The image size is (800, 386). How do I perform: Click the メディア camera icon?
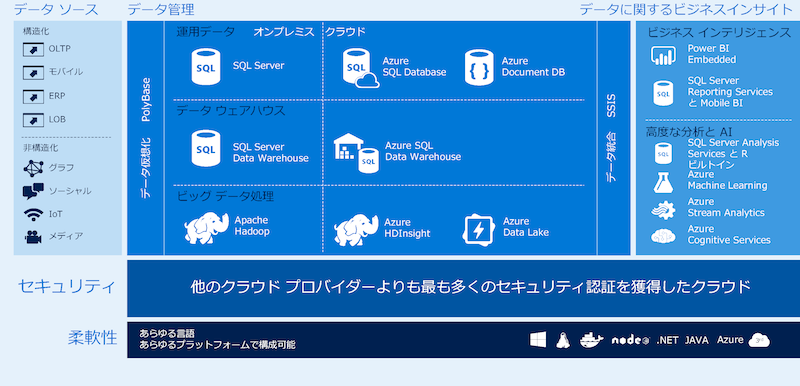tap(33, 237)
